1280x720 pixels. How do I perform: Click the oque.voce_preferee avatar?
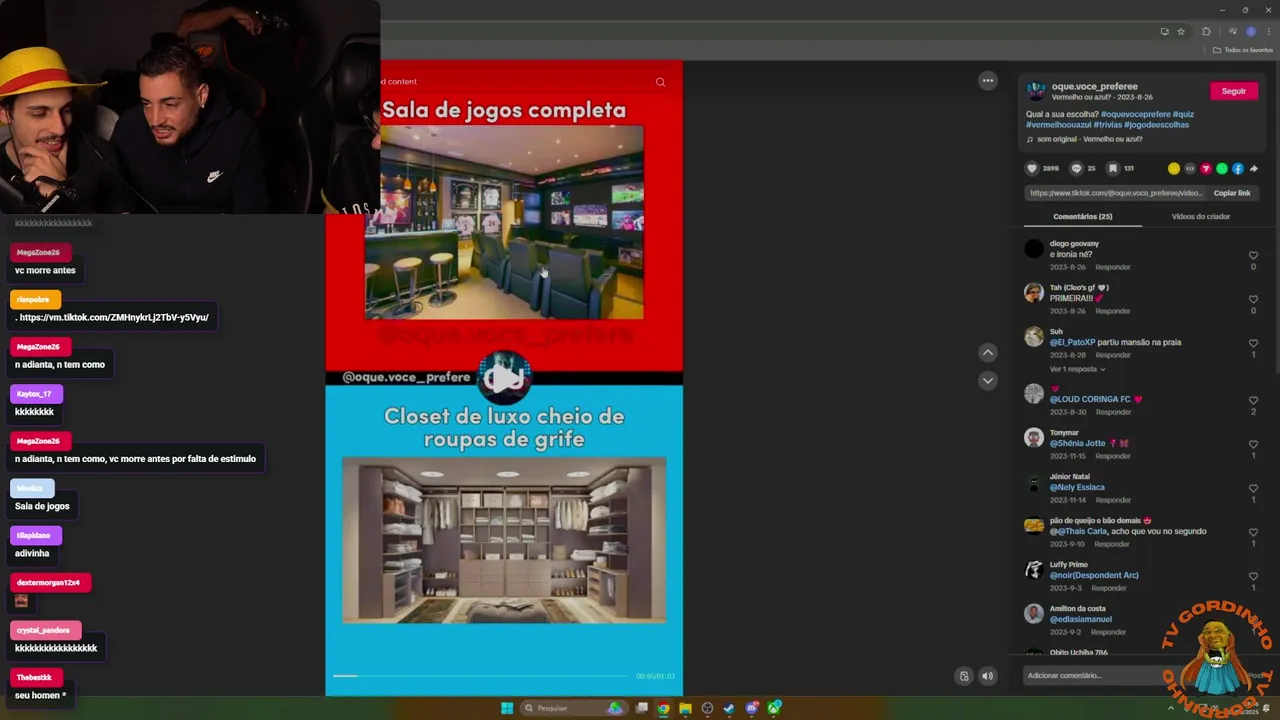[x=1036, y=91]
